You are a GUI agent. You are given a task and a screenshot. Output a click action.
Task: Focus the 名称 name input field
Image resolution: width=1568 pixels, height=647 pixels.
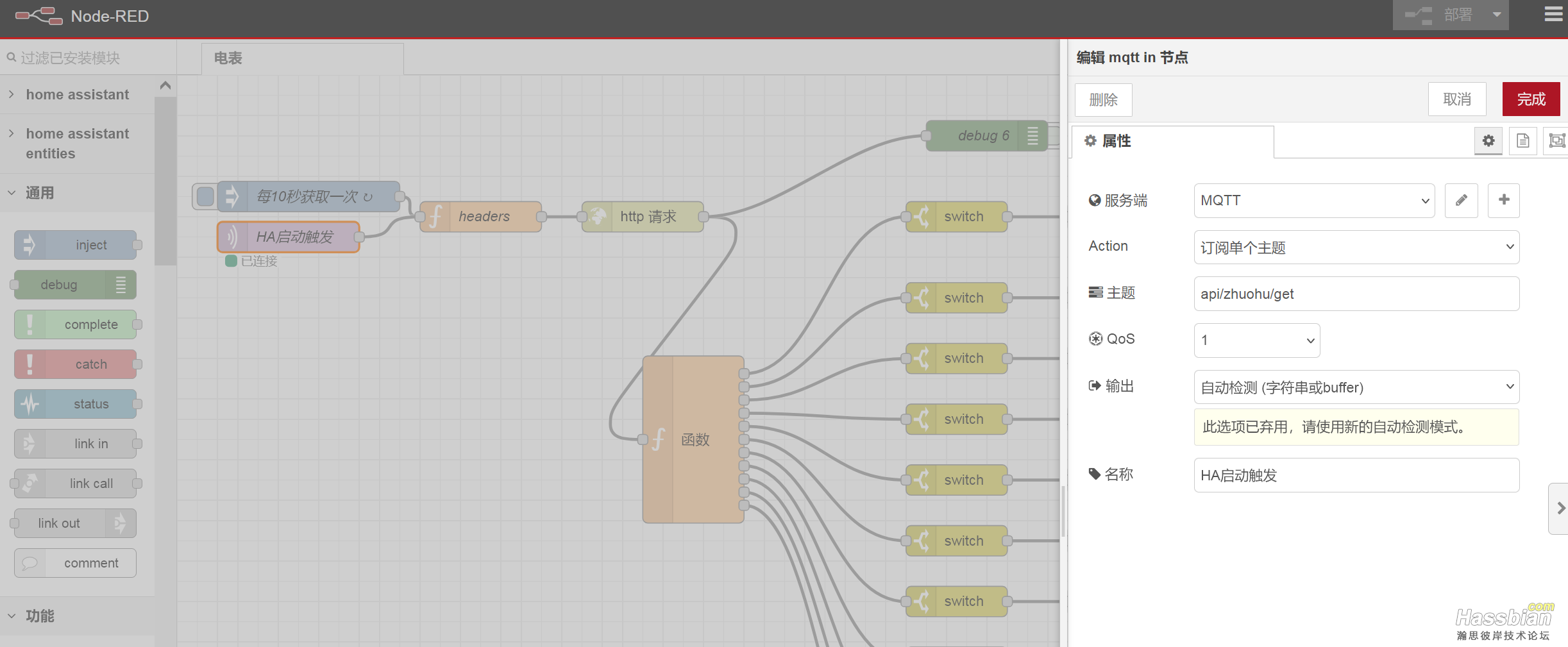click(x=1356, y=475)
